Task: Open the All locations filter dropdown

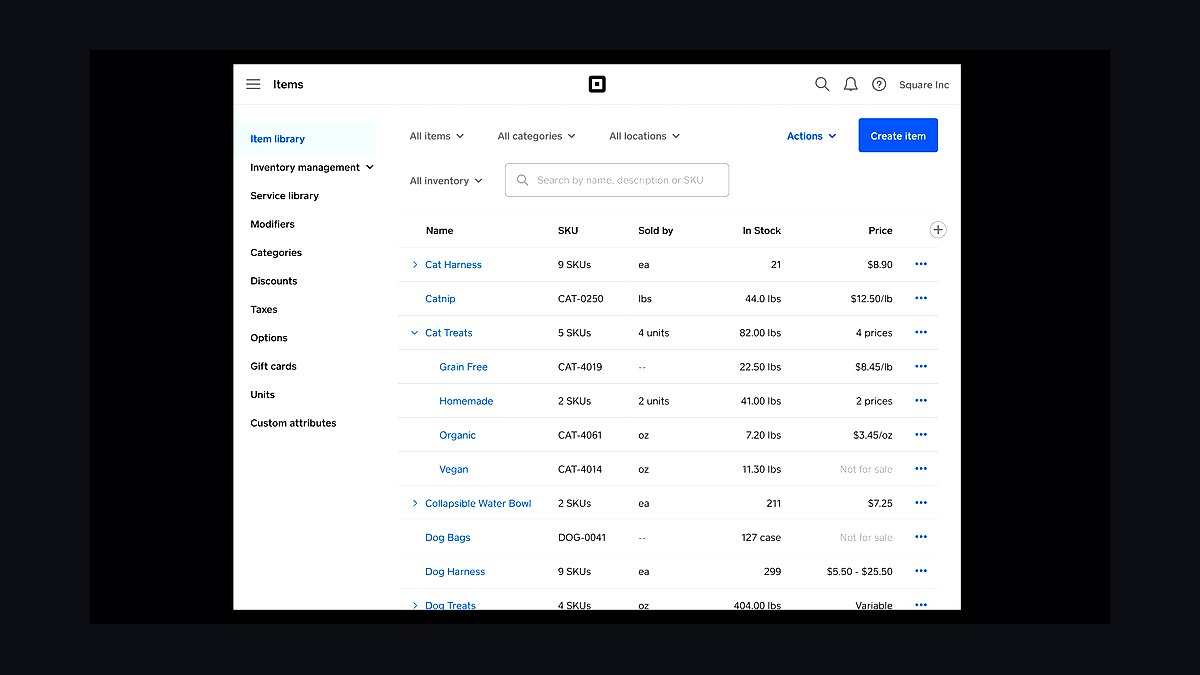Action: pyautogui.click(x=645, y=136)
